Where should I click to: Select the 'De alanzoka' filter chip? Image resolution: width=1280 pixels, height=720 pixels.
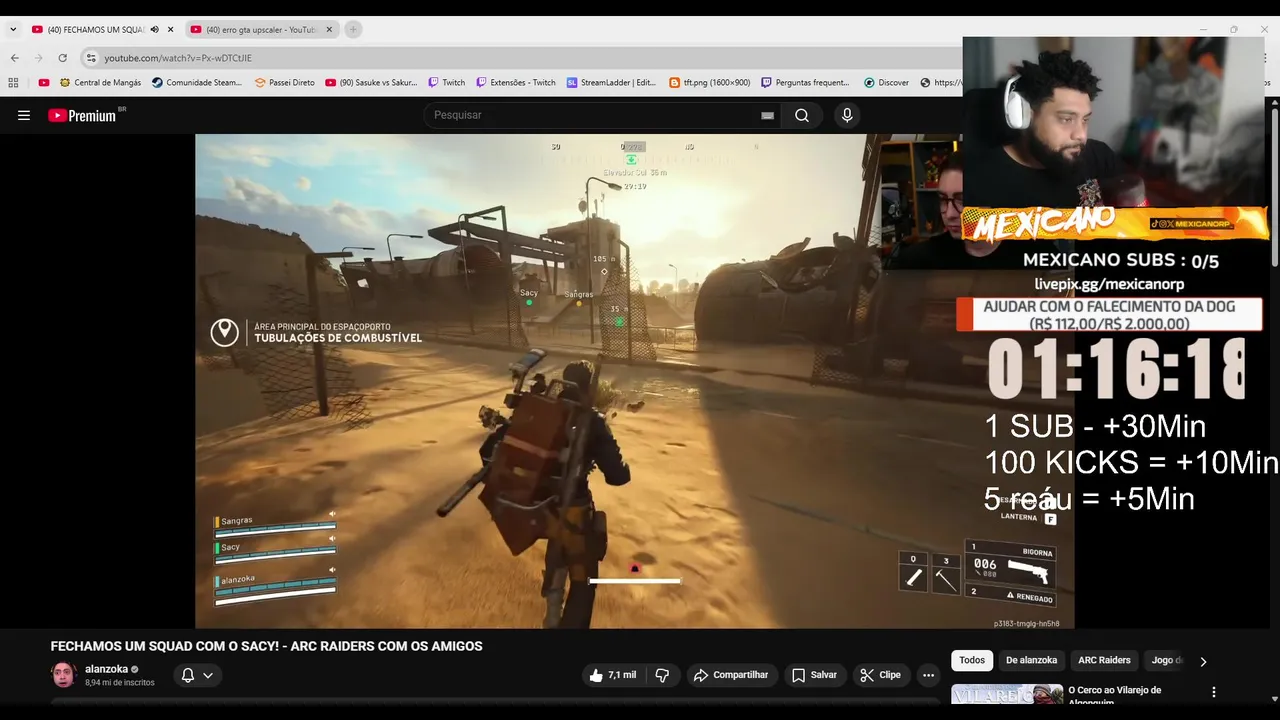click(1031, 660)
